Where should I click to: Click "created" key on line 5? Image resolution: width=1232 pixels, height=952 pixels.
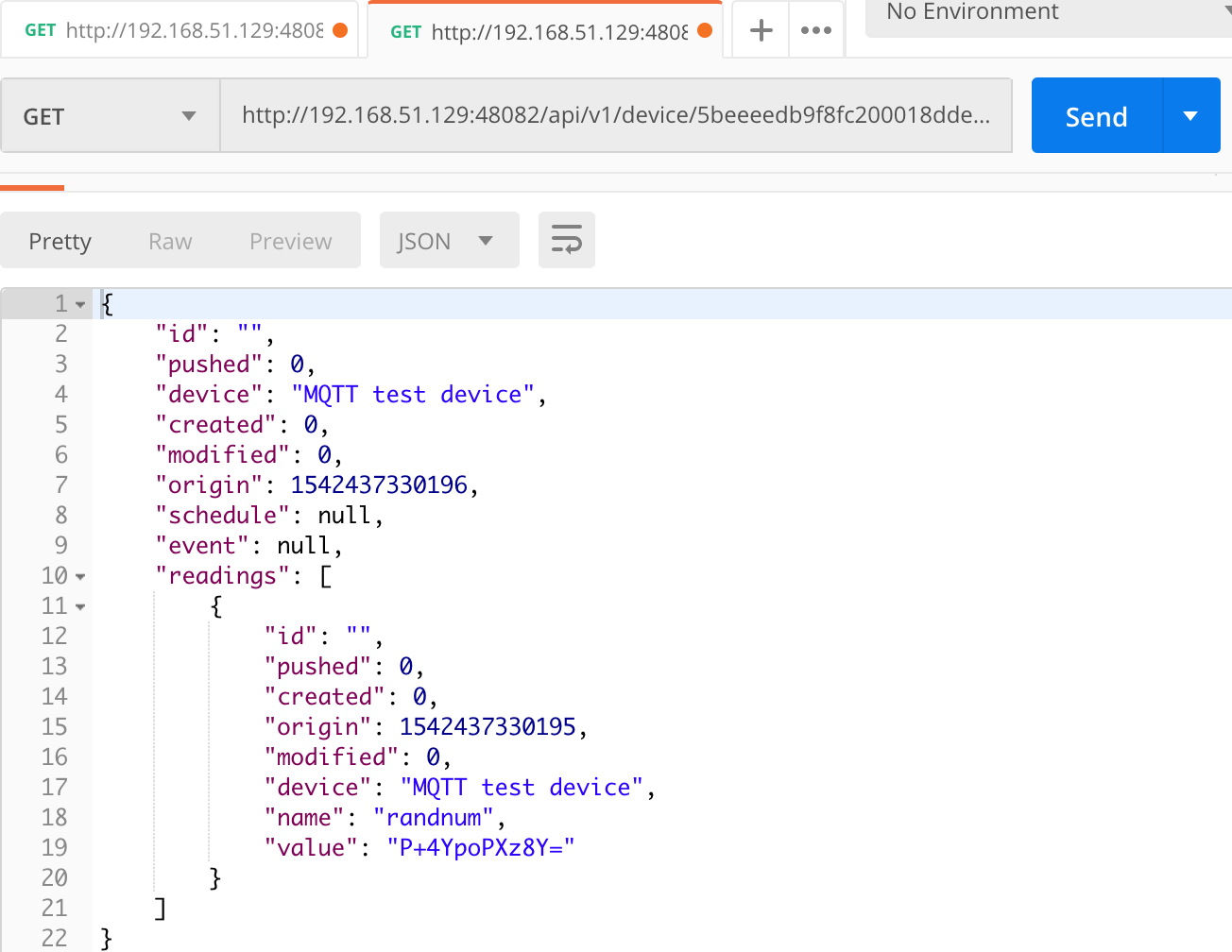216,424
